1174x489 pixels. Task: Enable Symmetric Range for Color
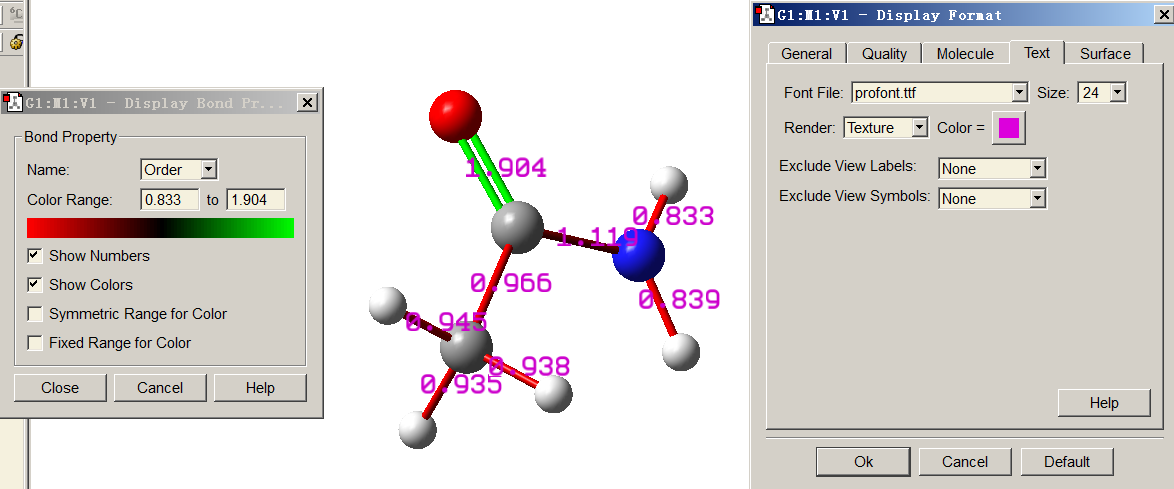coord(34,315)
